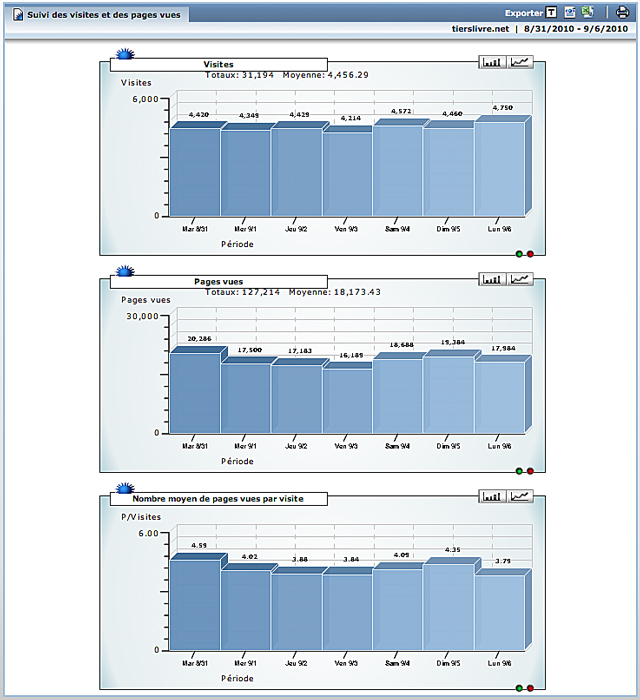Viewport: 640px width, 700px height.
Task: Show Pages vues chart as bar graph
Action: coord(492,279)
